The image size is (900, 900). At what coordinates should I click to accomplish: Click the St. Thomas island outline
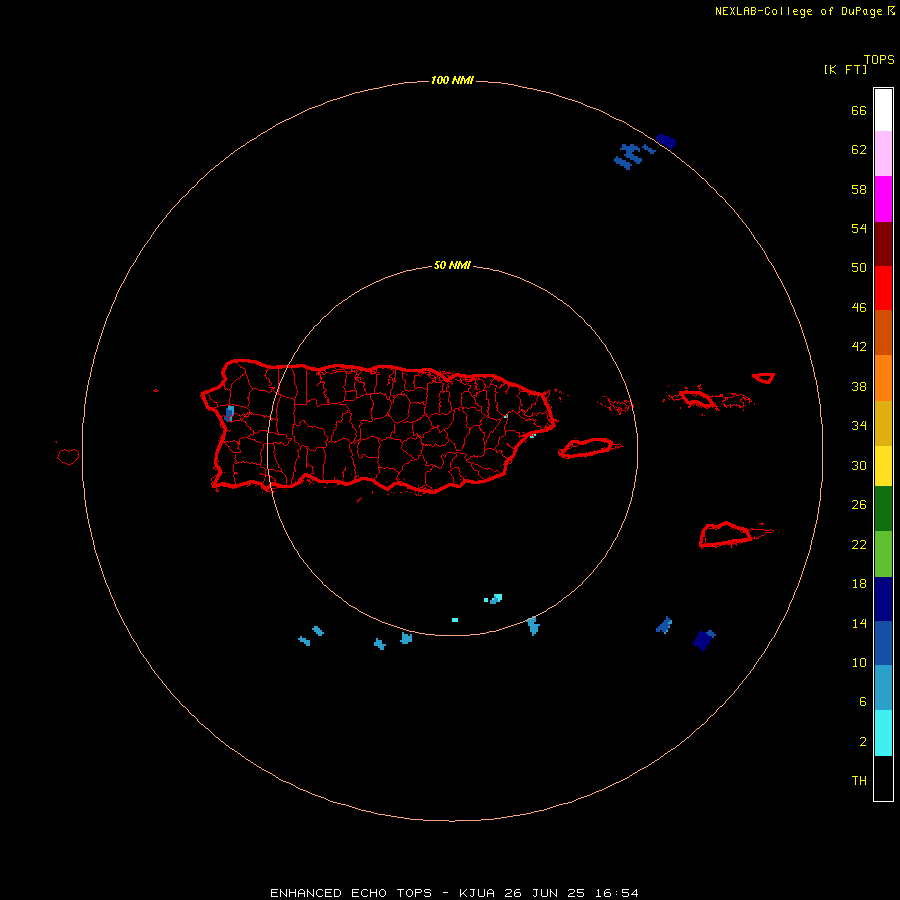(697, 398)
